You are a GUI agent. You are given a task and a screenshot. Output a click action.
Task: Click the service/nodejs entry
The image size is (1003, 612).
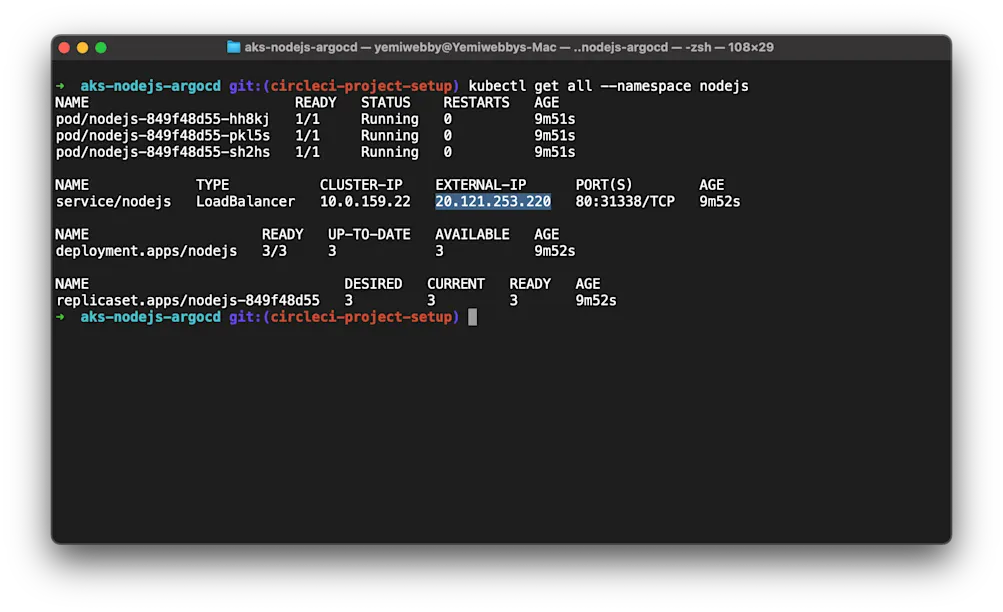pyautogui.click(x=114, y=201)
